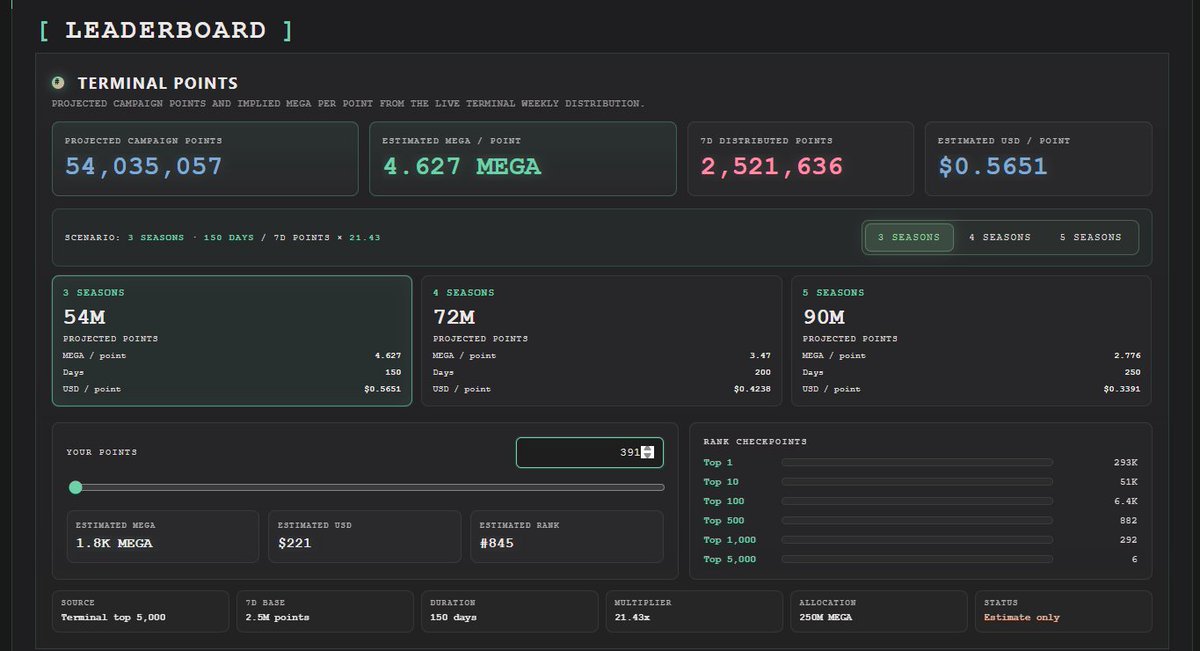Click the 7D distributed points value 2,521,636
Screen dimensions: 1200x651
point(772,167)
